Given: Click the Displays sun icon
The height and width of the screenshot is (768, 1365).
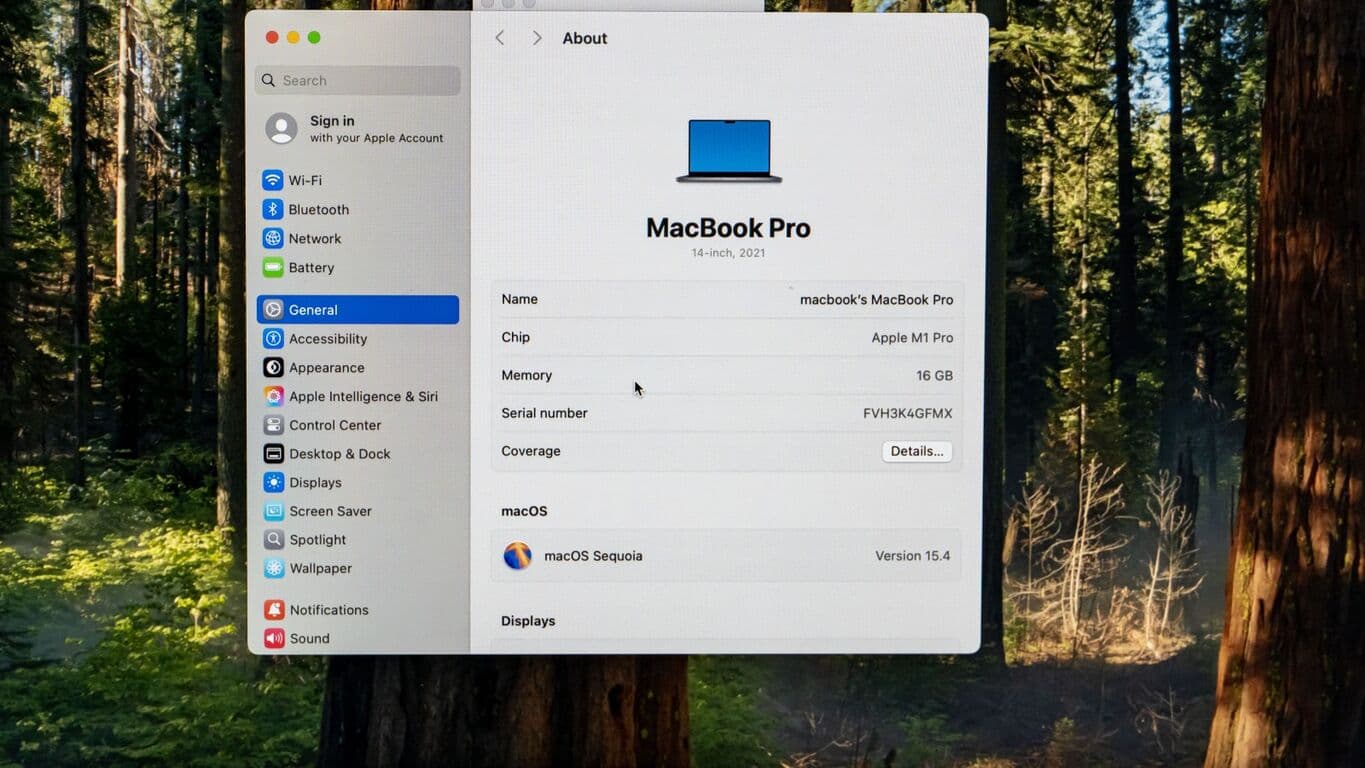Looking at the screenshot, I should 273,482.
